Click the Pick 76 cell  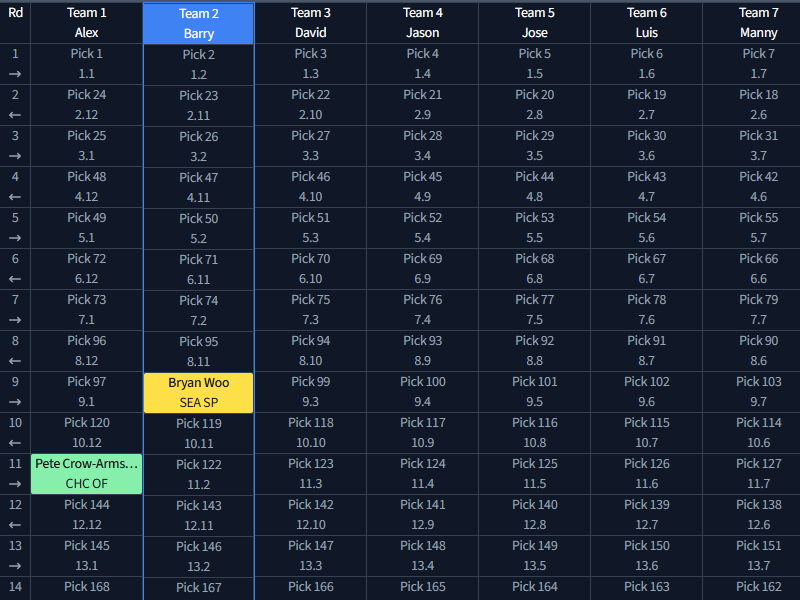point(422,310)
